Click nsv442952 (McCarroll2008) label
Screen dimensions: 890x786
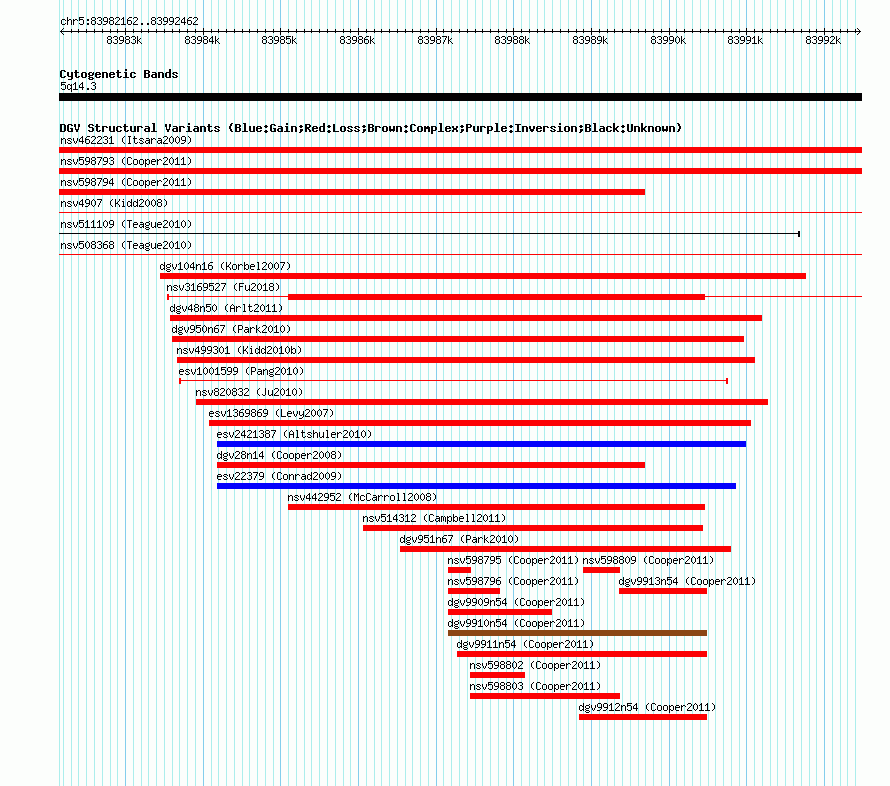click(x=362, y=497)
